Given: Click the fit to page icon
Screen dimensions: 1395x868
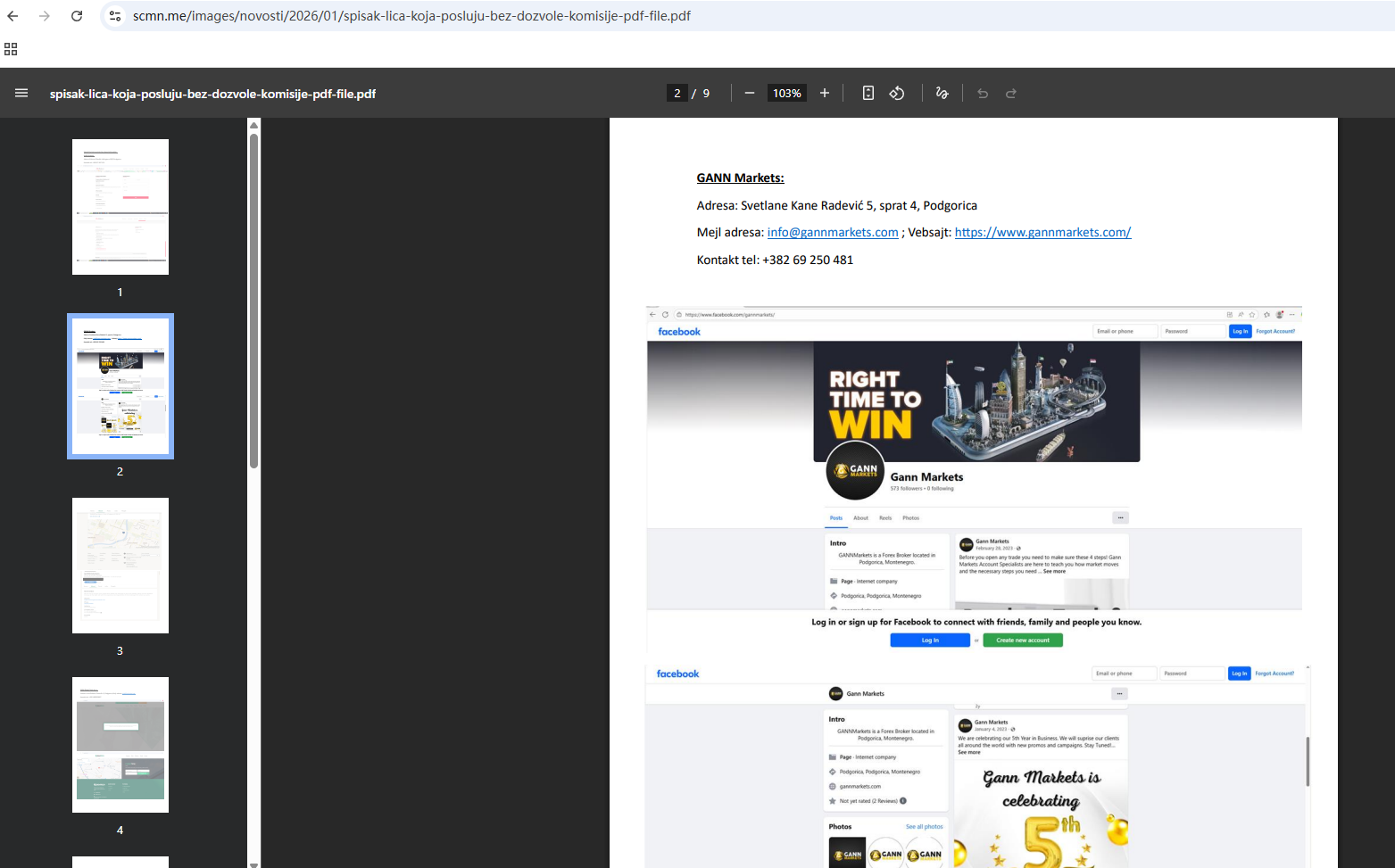Looking at the screenshot, I should 868,93.
